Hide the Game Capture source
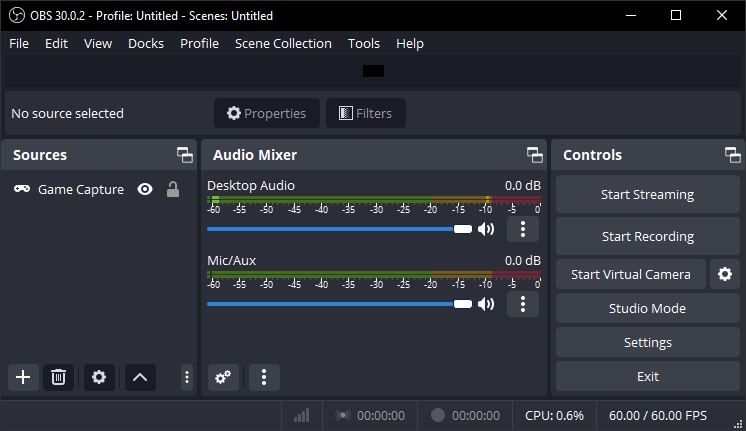Image resolution: width=746 pixels, height=431 pixels. tap(145, 189)
